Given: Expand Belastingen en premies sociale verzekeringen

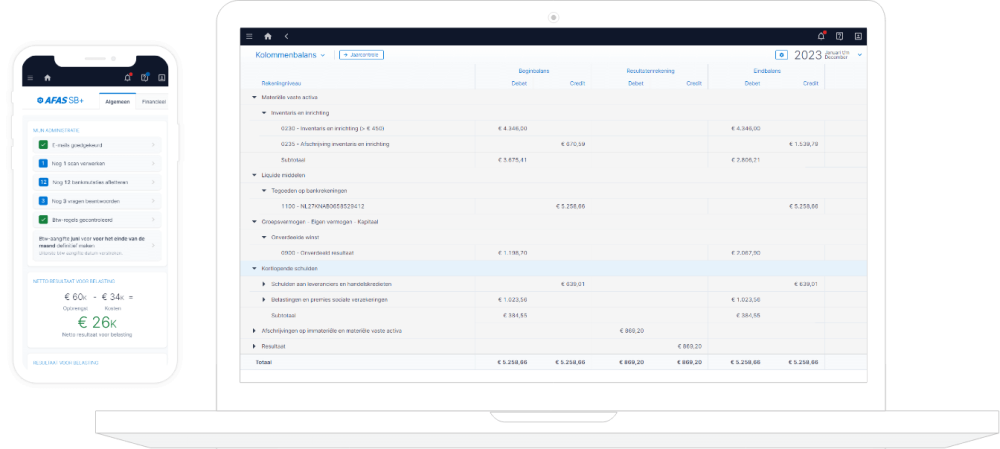Looking at the screenshot, I should [x=263, y=299].
